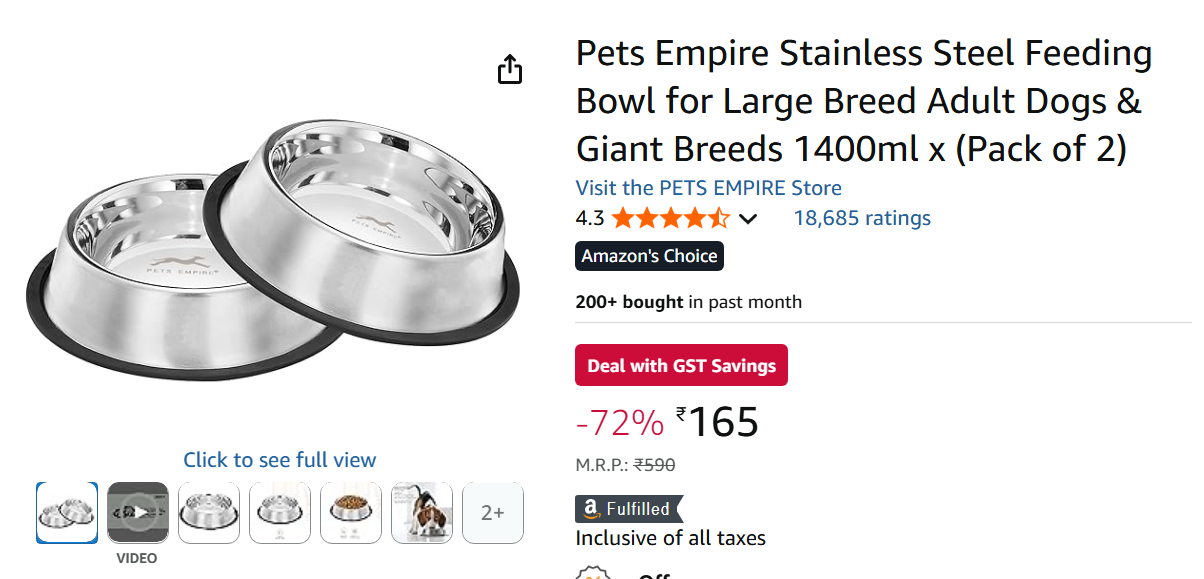
Task: Click the Amazon's Choice badge
Action: click(649, 256)
